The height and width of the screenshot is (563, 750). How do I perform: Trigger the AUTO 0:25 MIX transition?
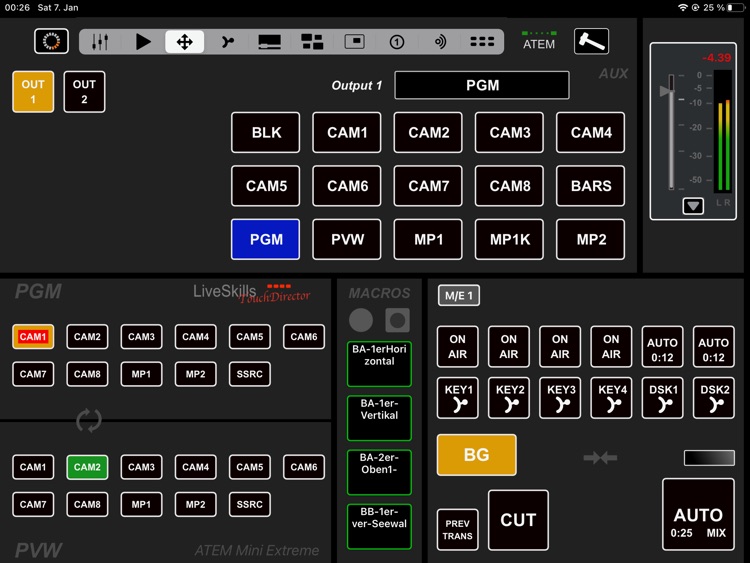click(x=698, y=515)
